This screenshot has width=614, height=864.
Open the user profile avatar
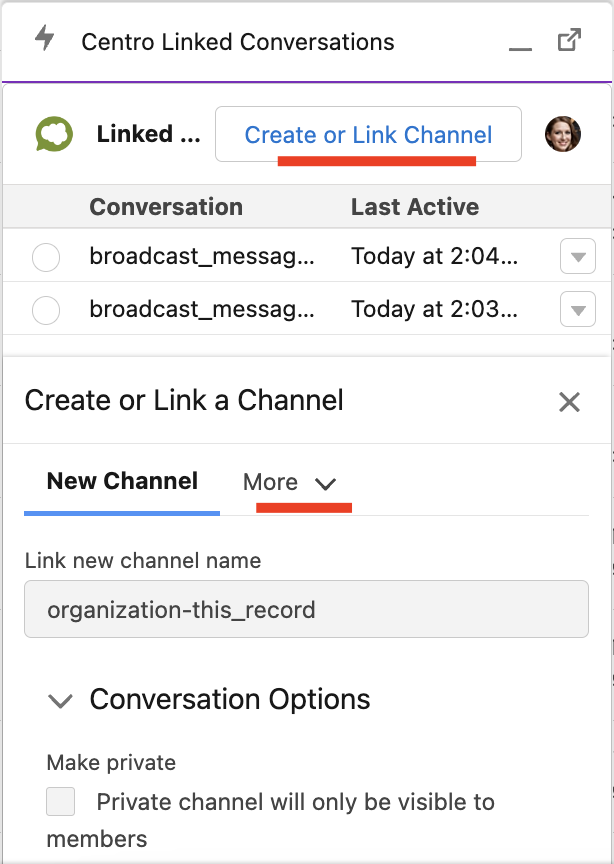point(563,134)
